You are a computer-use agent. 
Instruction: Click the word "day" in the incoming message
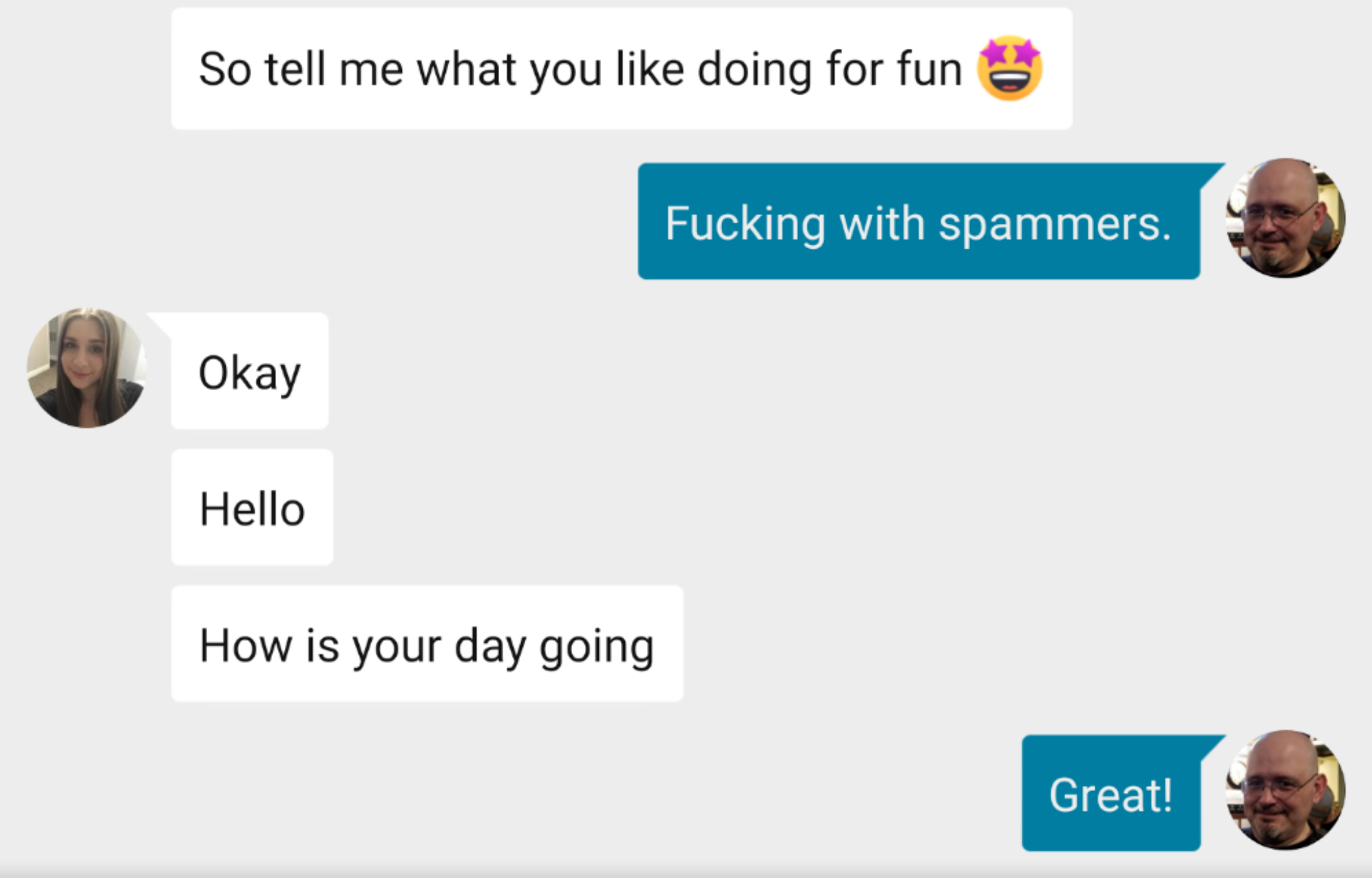pyautogui.click(x=490, y=646)
